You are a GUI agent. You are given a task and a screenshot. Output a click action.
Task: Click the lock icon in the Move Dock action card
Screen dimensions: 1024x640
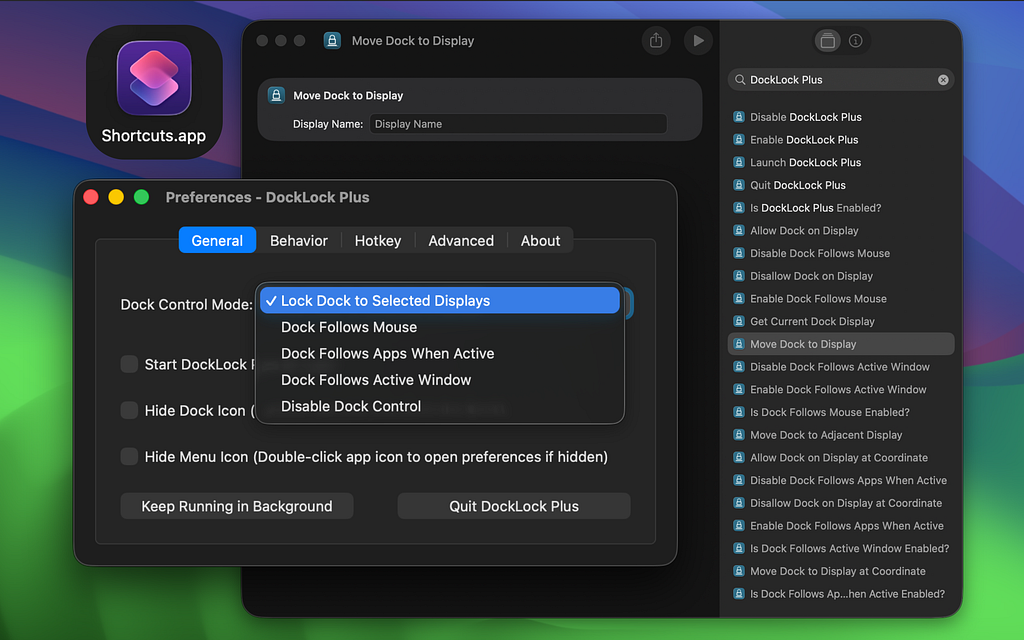276,95
